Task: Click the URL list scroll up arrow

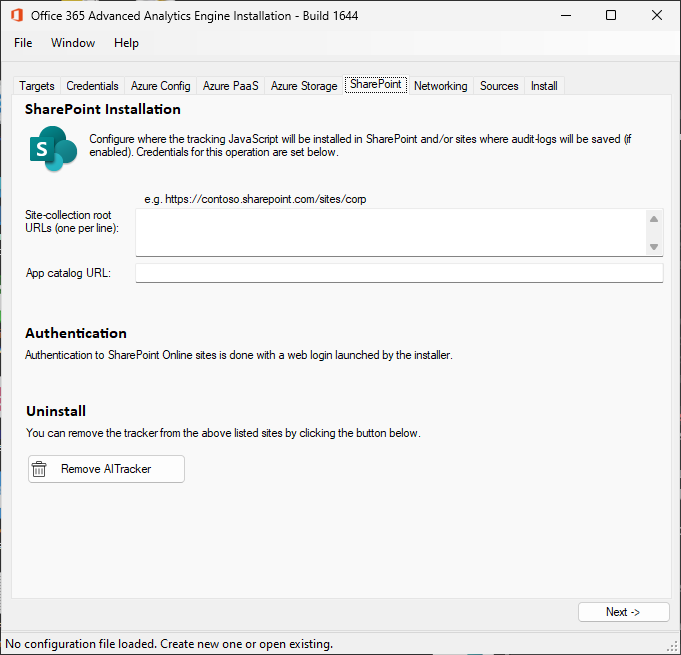Action: [x=654, y=219]
